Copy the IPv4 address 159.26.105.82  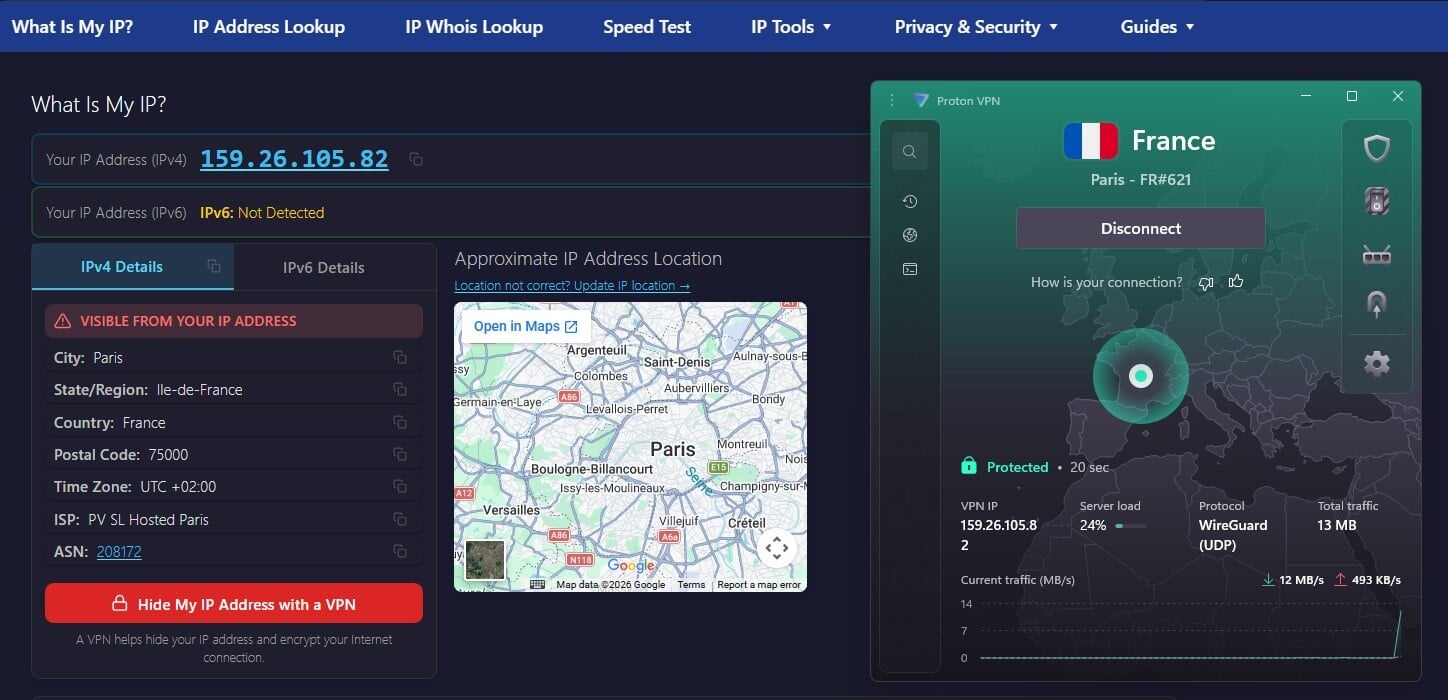(416, 159)
